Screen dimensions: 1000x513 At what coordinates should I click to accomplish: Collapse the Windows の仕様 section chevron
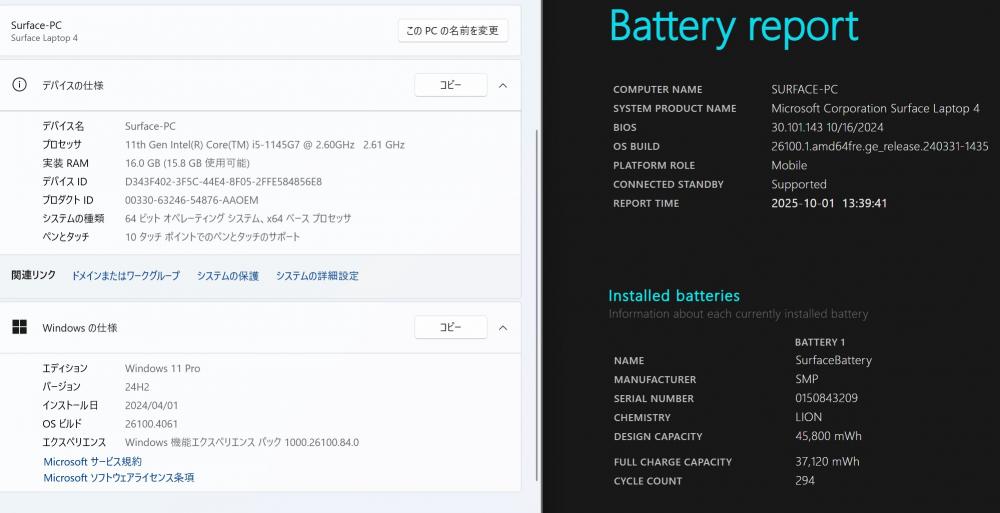tap(503, 328)
